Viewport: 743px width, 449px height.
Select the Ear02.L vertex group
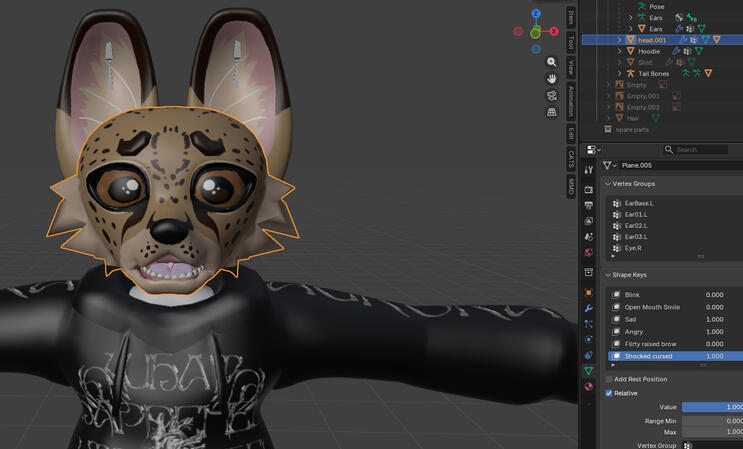click(675, 225)
